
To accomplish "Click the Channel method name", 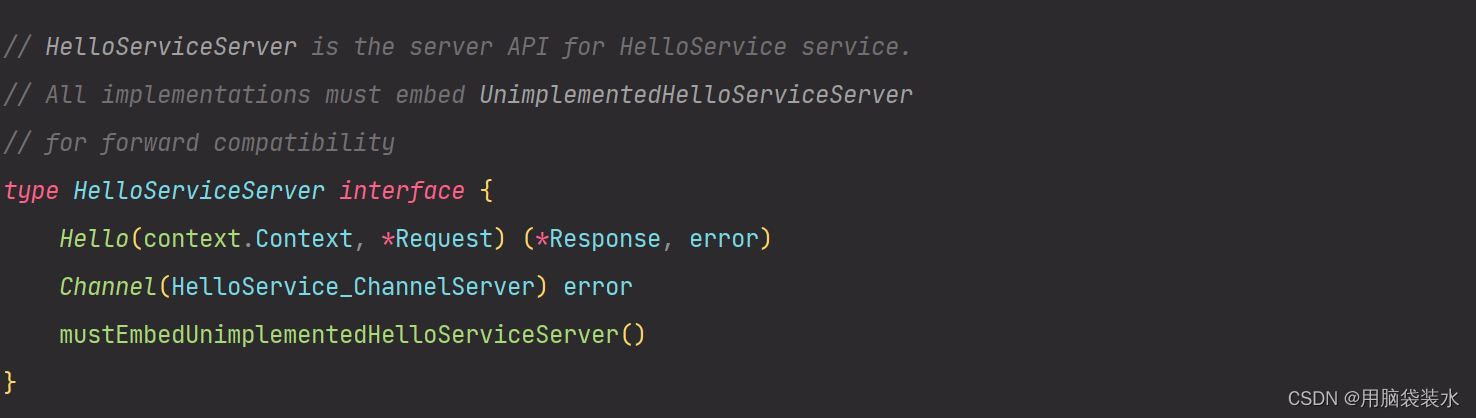I will point(108,287).
